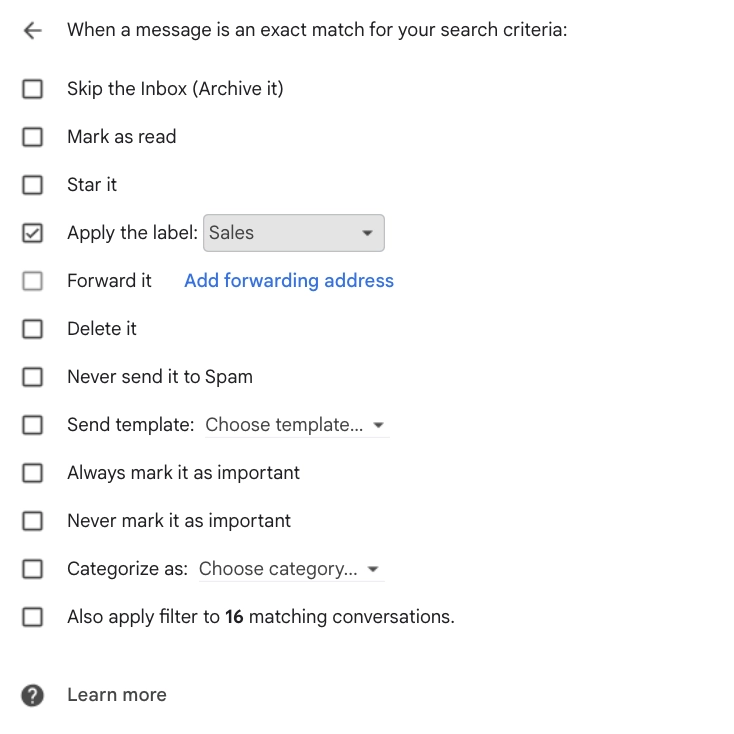The height and width of the screenshot is (734, 734).
Task: Select the Delete it checkbox
Action: (x=33, y=329)
